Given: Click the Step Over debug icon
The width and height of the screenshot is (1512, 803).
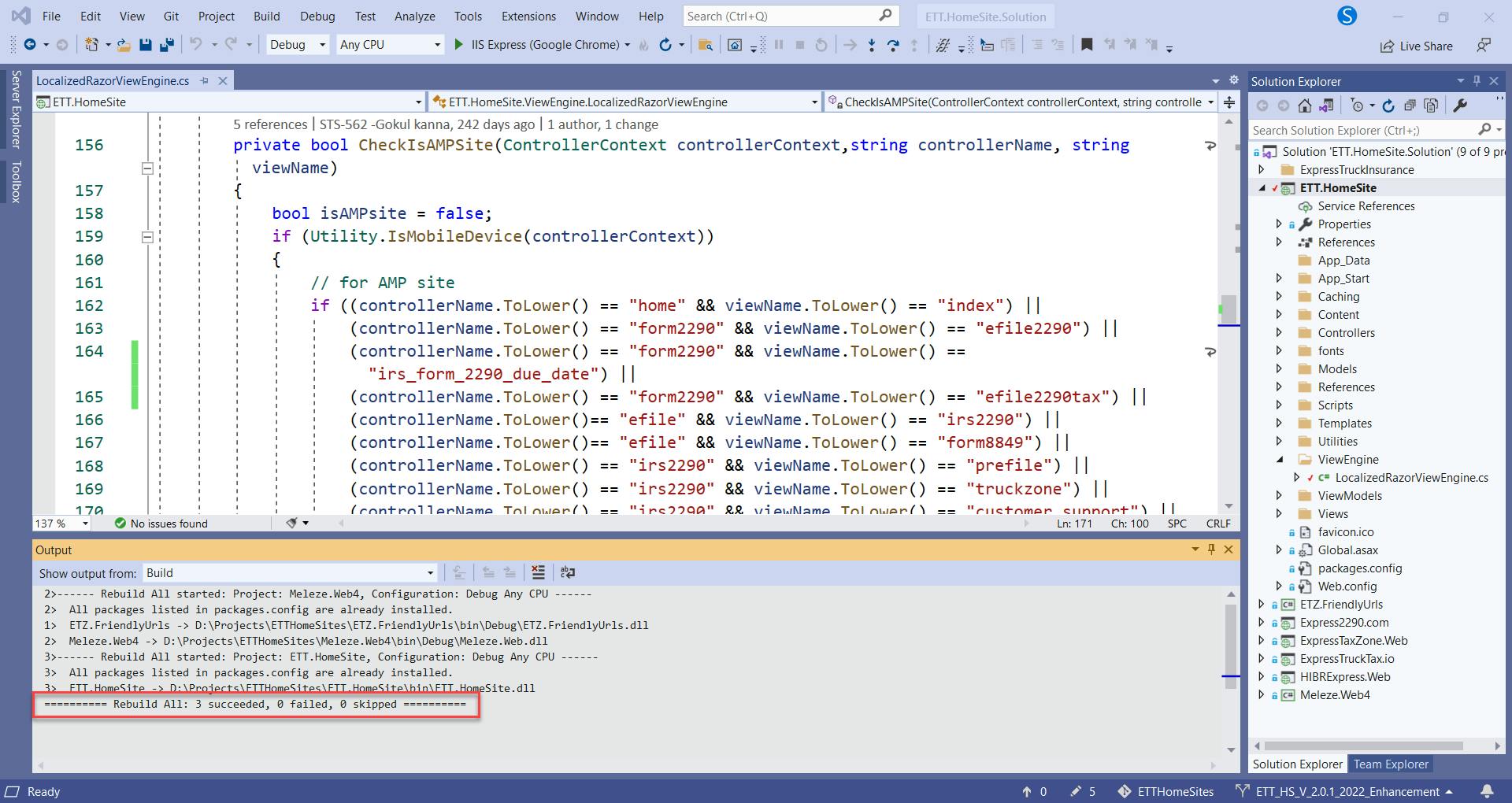Looking at the screenshot, I should (893, 45).
